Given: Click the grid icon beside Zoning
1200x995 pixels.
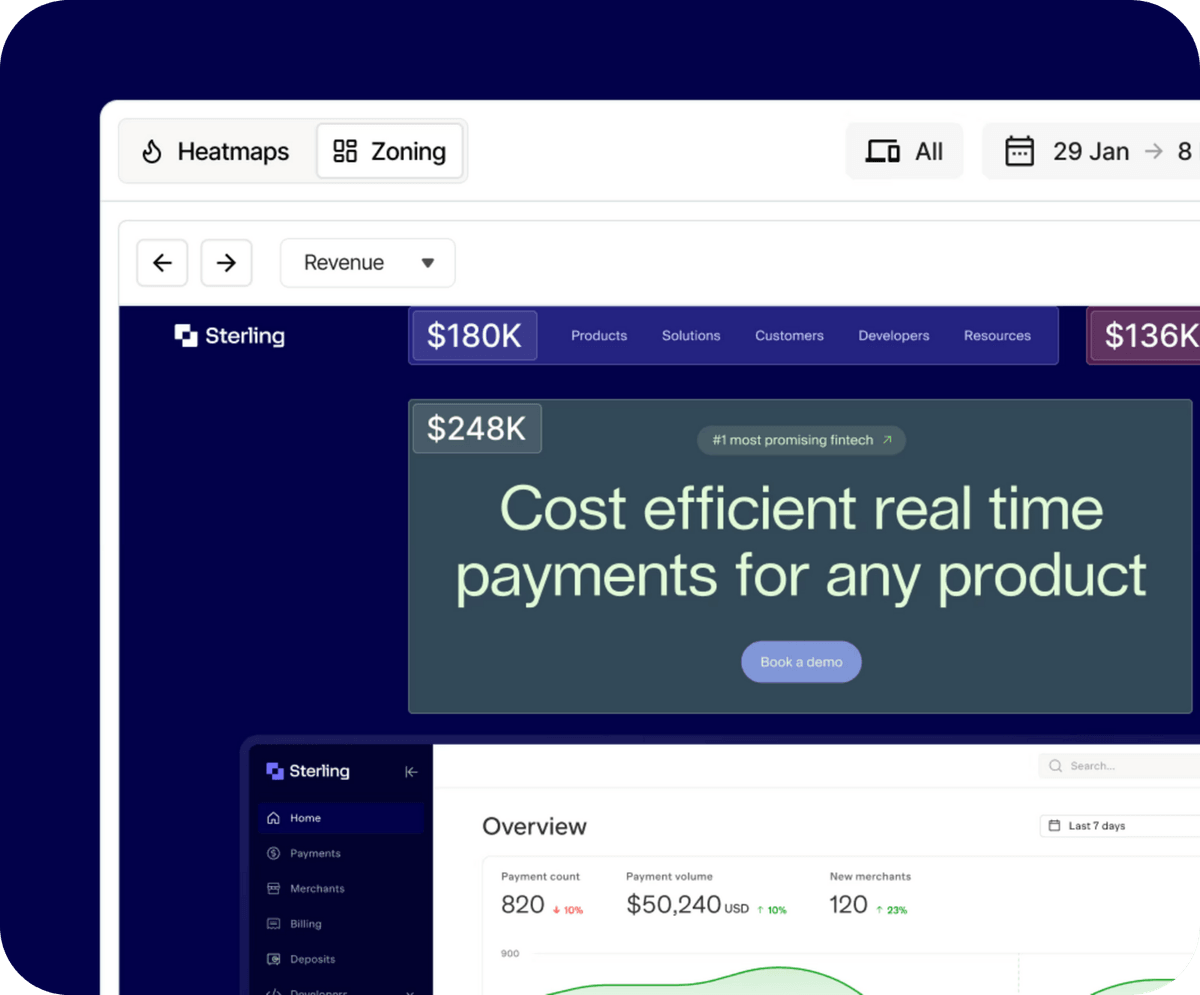Looking at the screenshot, I should [x=345, y=151].
